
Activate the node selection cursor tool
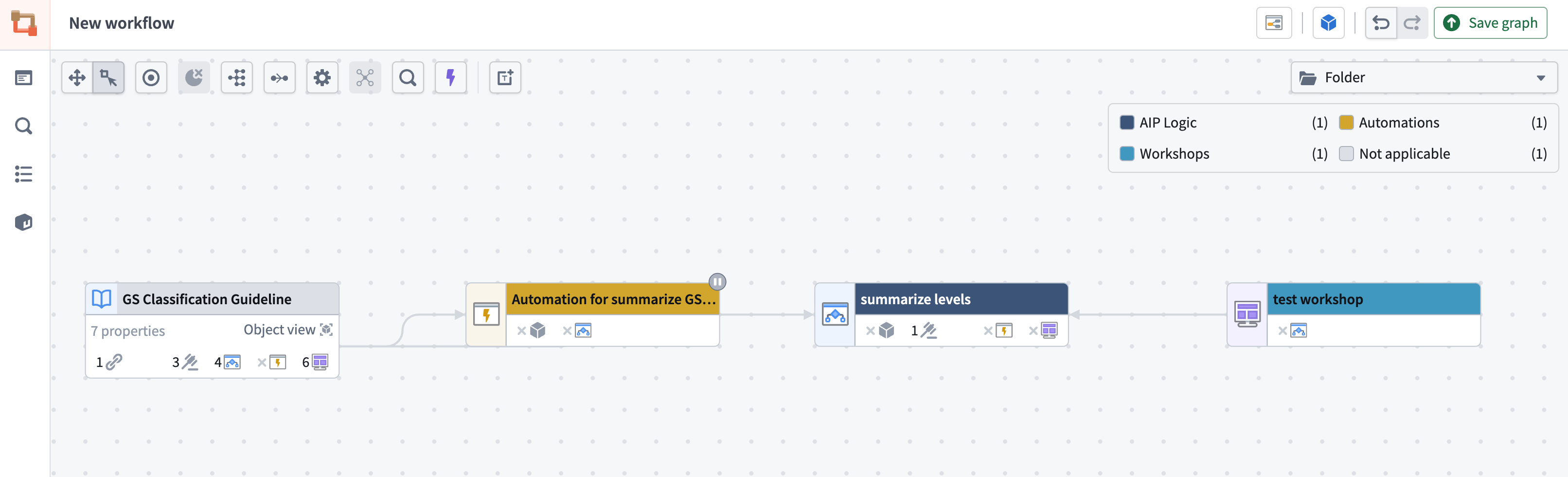[108, 77]
